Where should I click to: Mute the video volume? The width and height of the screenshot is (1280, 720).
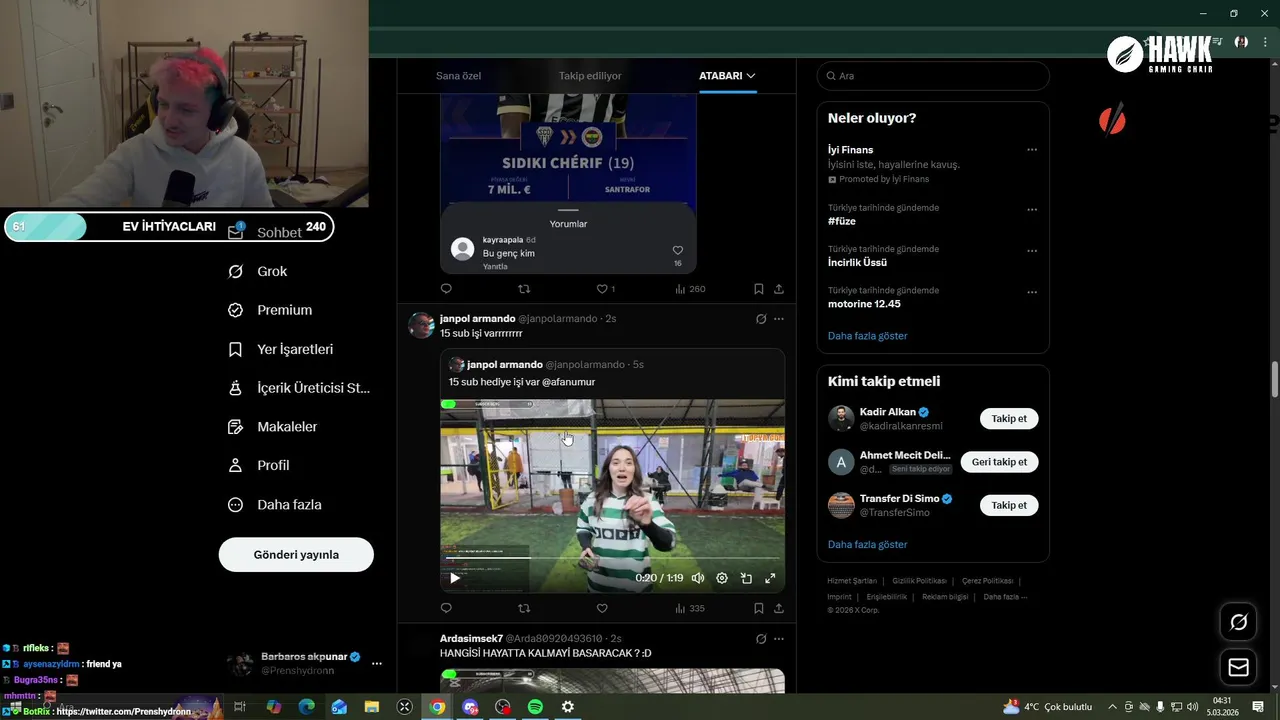point(698,578)
